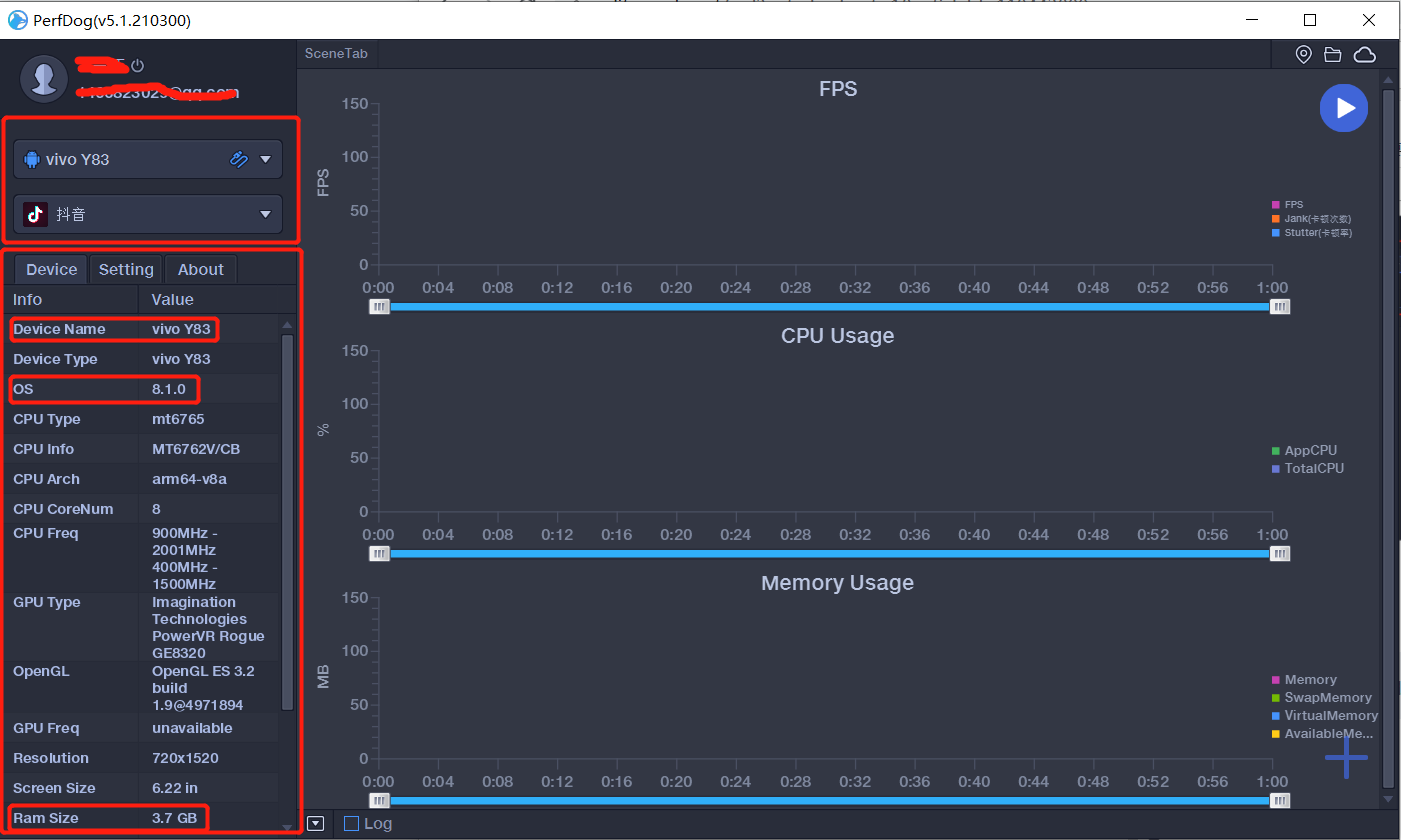Viewport: 1401px width, 840px height.
Task: Select the CPU Freq row label
Action: click(45, 533)
